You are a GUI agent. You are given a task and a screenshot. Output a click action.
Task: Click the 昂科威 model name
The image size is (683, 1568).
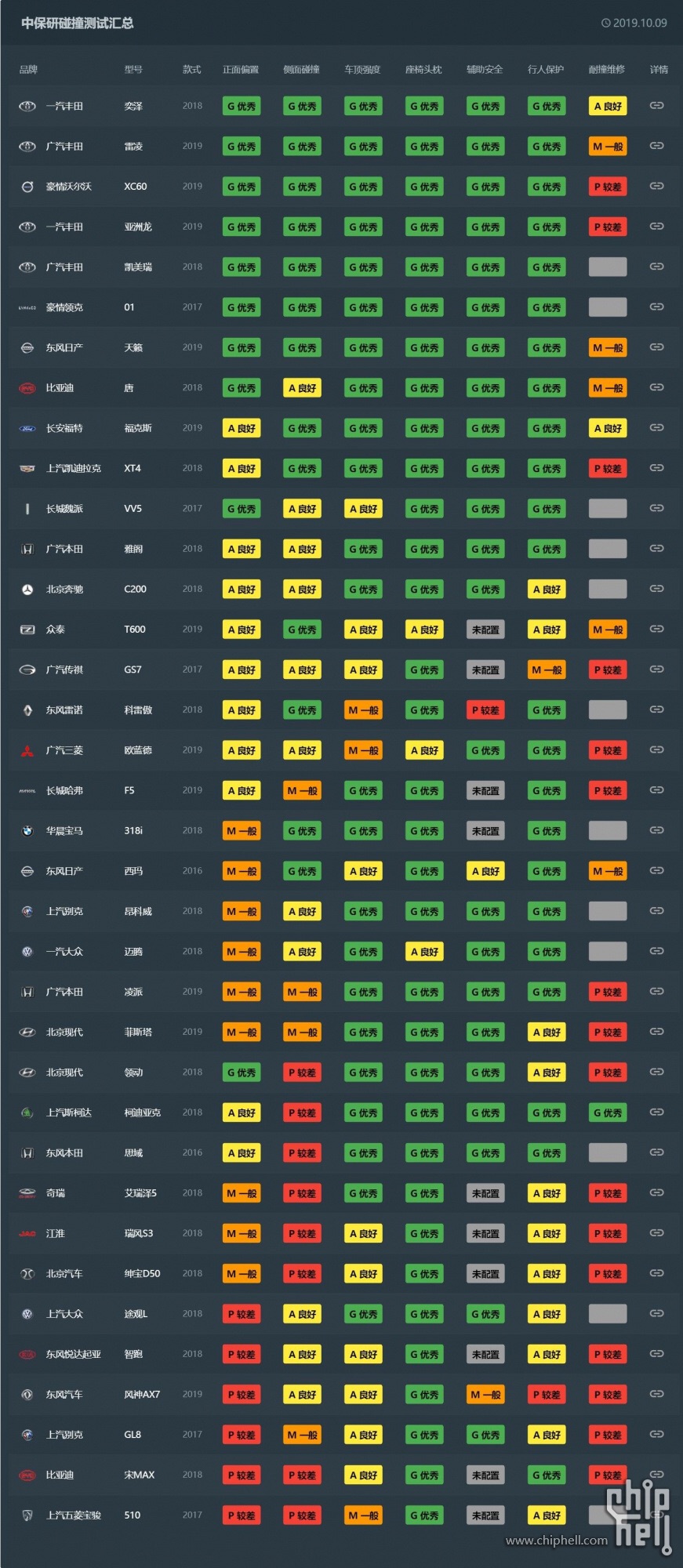click(138, 912)
